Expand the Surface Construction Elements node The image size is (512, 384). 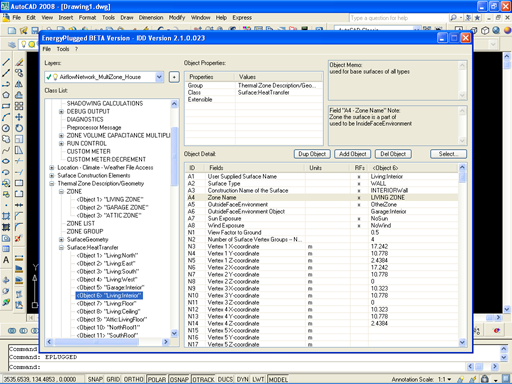point(52,176)
